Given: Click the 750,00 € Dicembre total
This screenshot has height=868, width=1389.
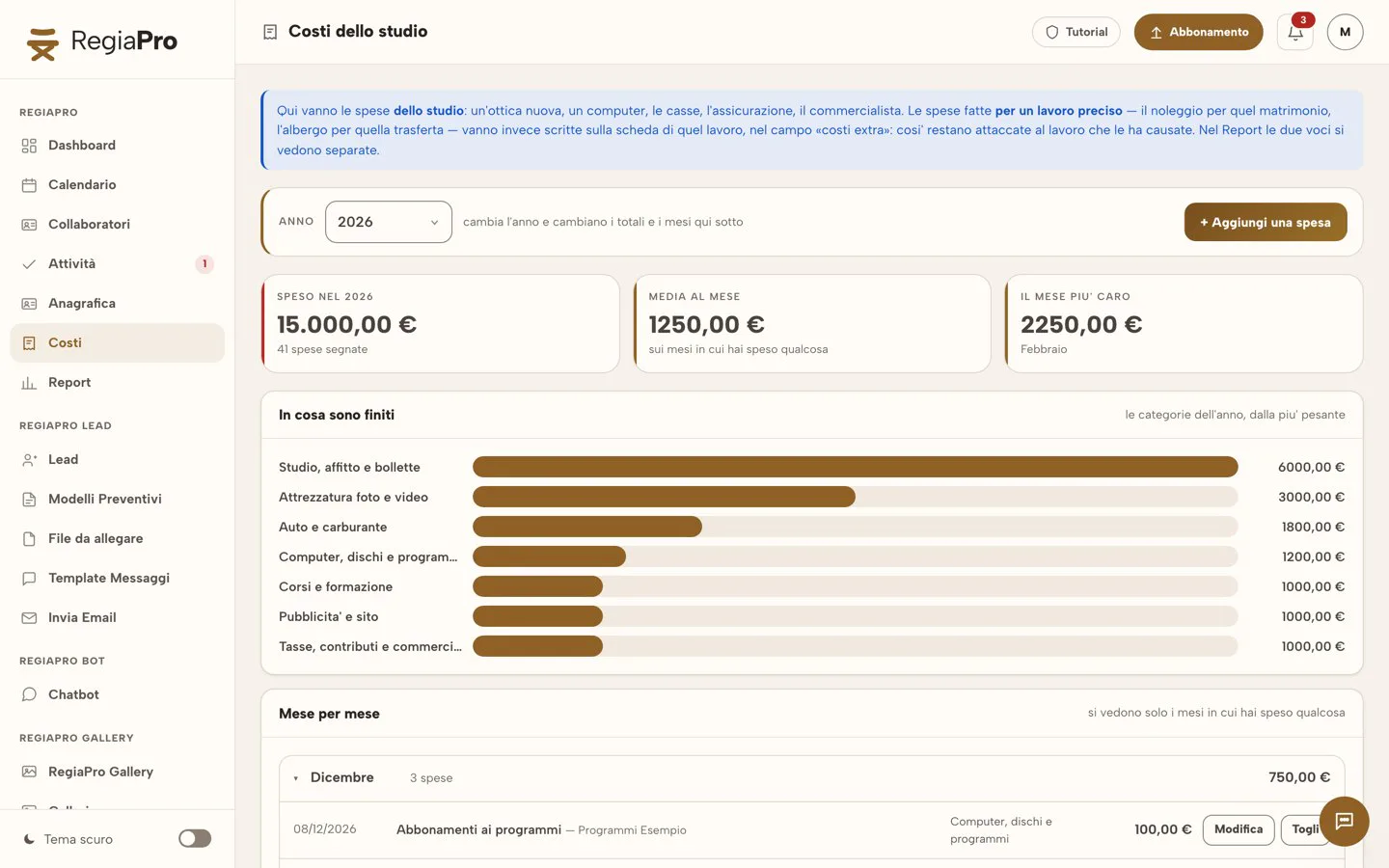Looking at the screenshot, I should pos(1299,777).
